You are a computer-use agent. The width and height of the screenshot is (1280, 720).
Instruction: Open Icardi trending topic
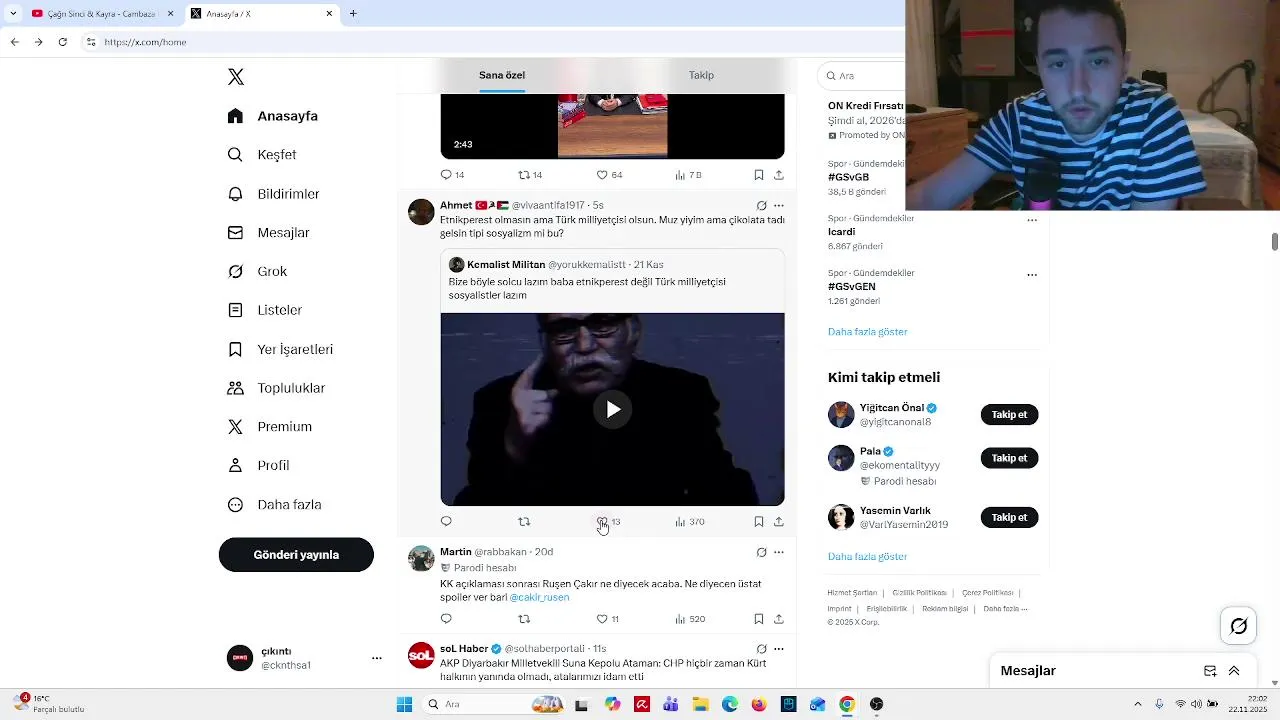click(x=841, y=232)
